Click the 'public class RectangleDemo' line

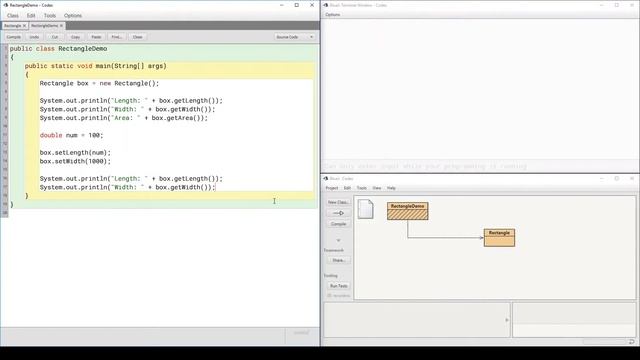(x=58, y=49)
